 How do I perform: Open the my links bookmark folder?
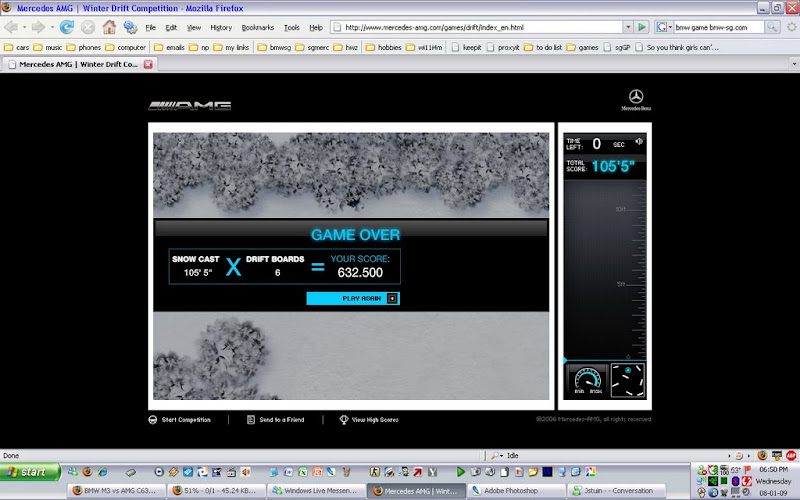point(232,47)
